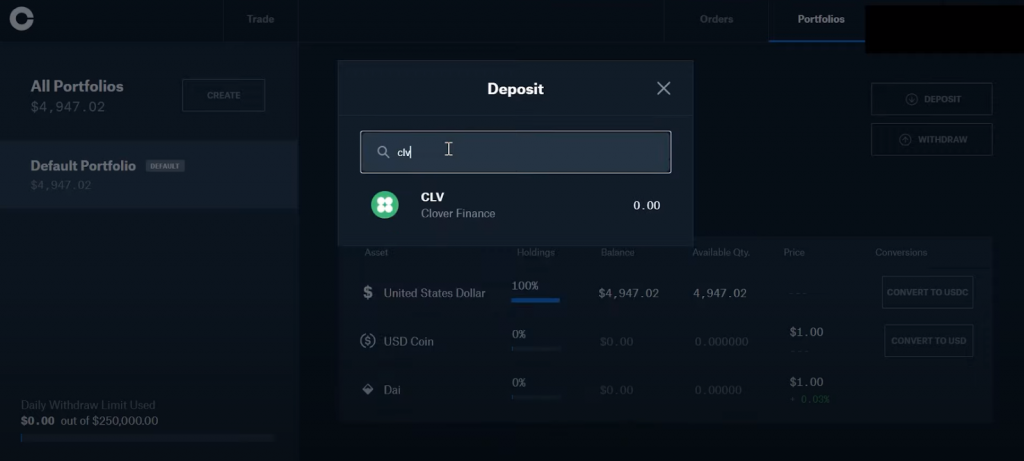1024x461 pixels.
Task: Click the DEPOSIT button
Action: (x=931, y=99)
